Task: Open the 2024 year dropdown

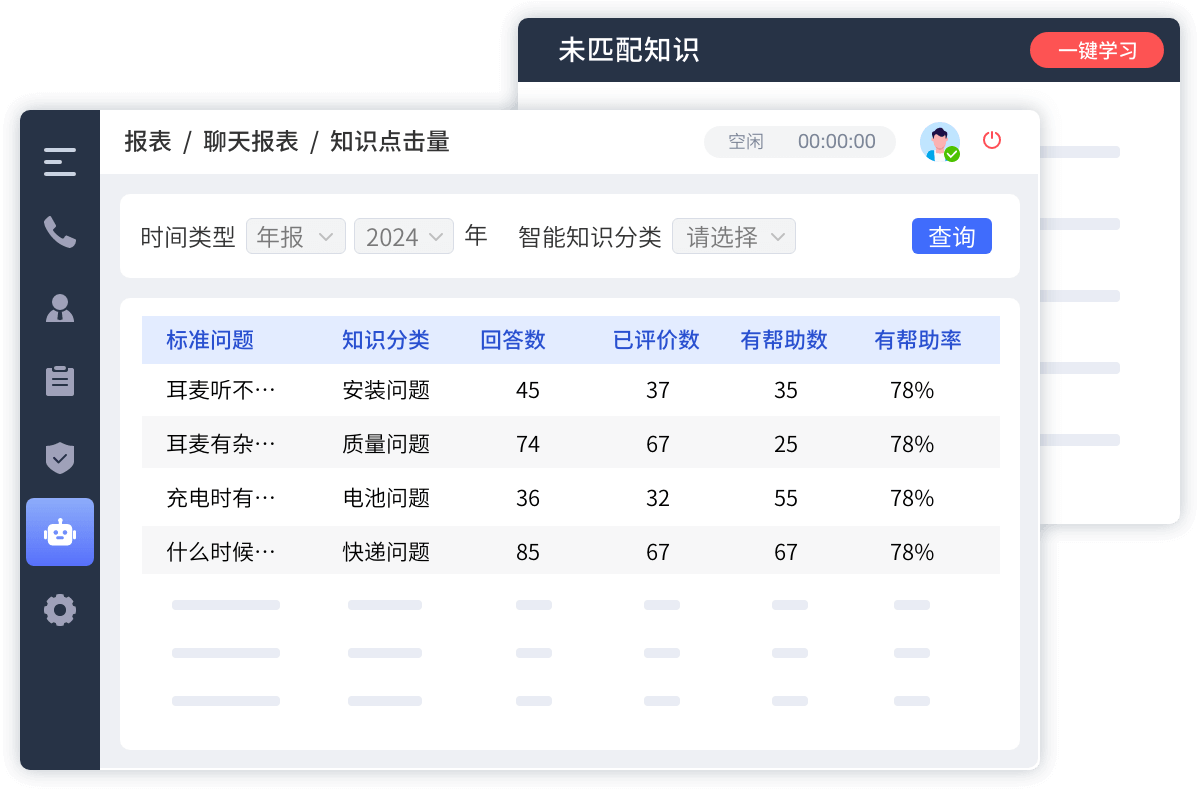Action: point(404,236)
